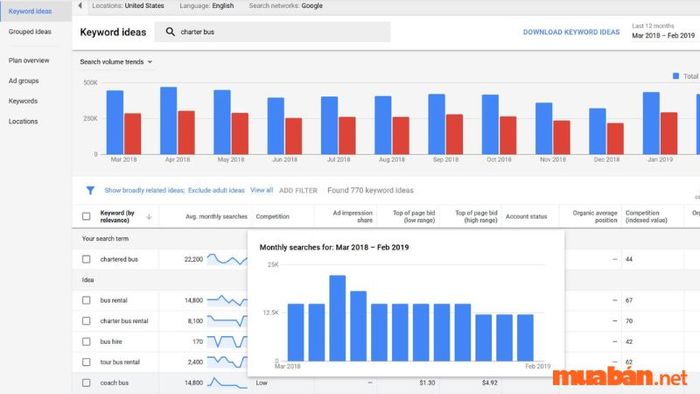Click the $4.92 high range bid value

point(490,382)
